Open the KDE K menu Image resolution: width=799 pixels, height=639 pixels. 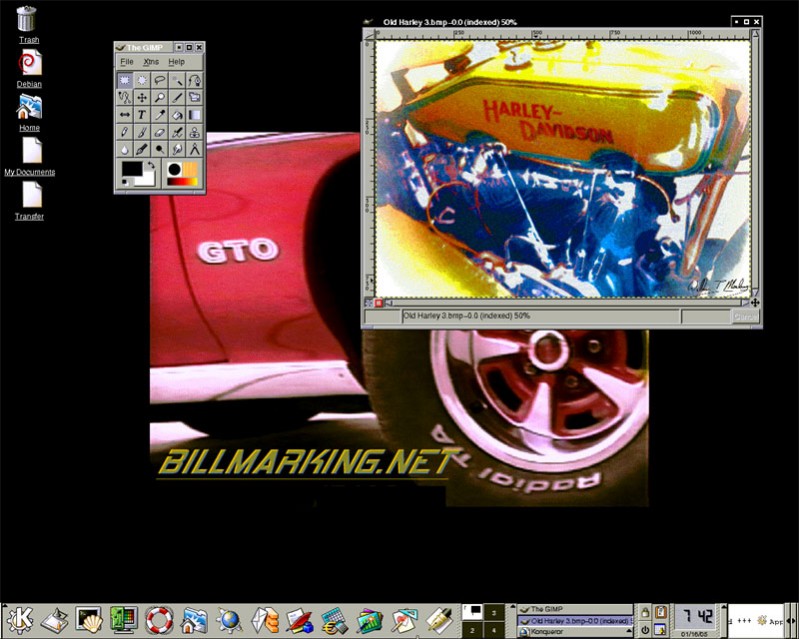(x=20, y=620)
